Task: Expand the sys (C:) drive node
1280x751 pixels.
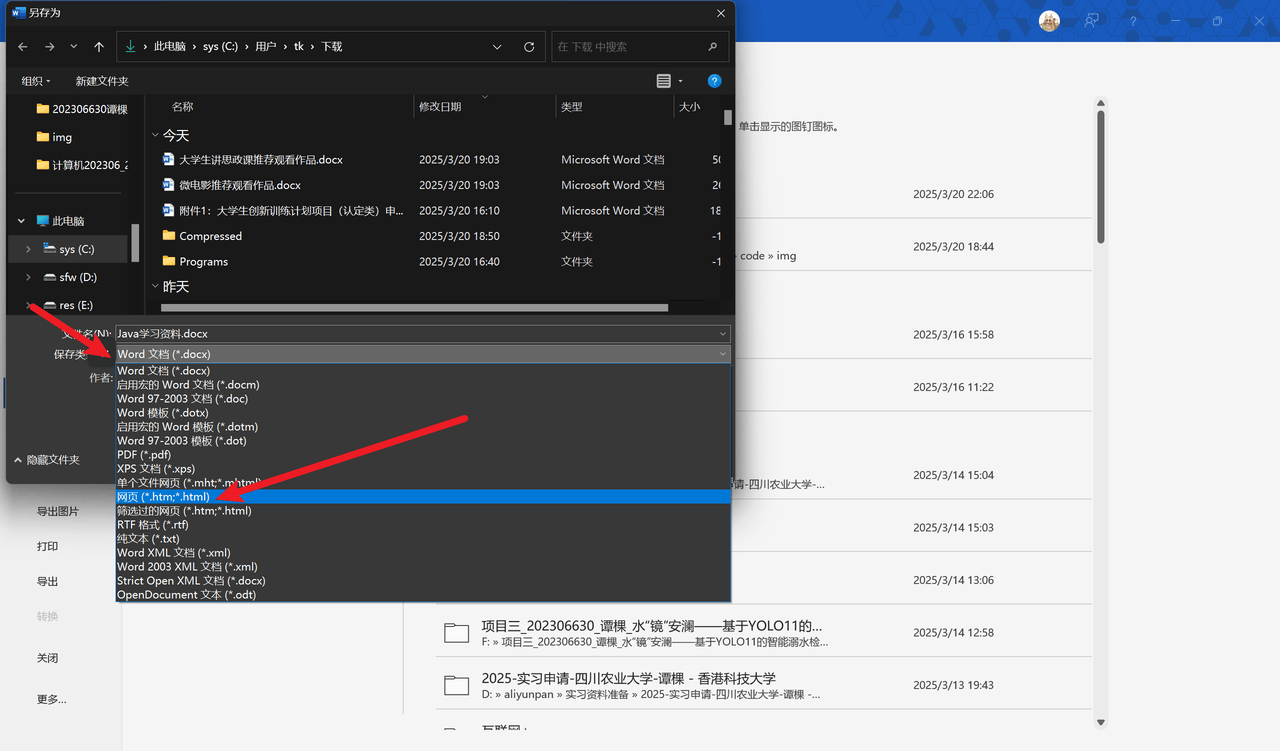Action: coord(28,249)
